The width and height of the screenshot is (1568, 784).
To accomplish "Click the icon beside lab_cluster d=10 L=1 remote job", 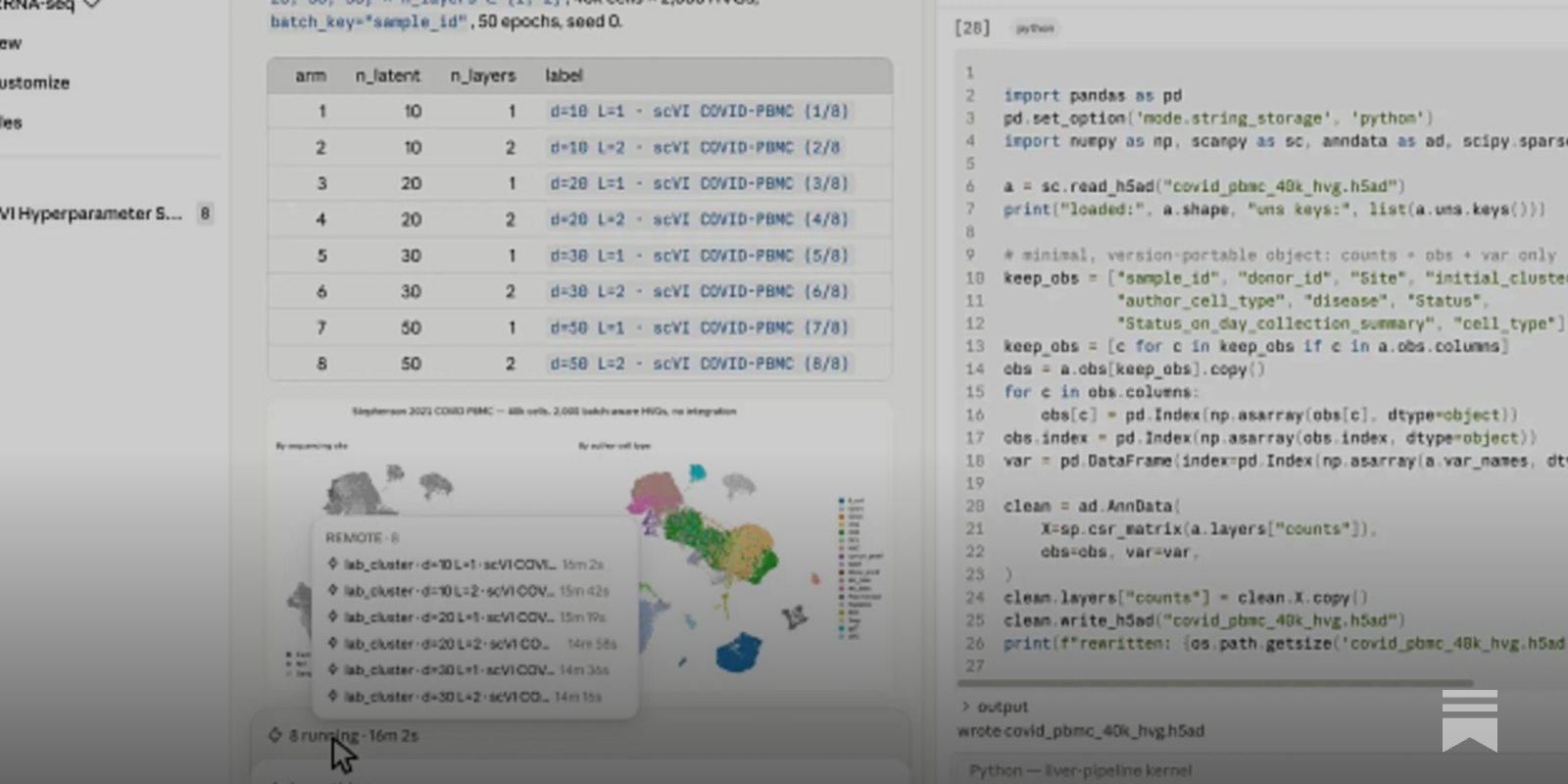I will 333,564.
